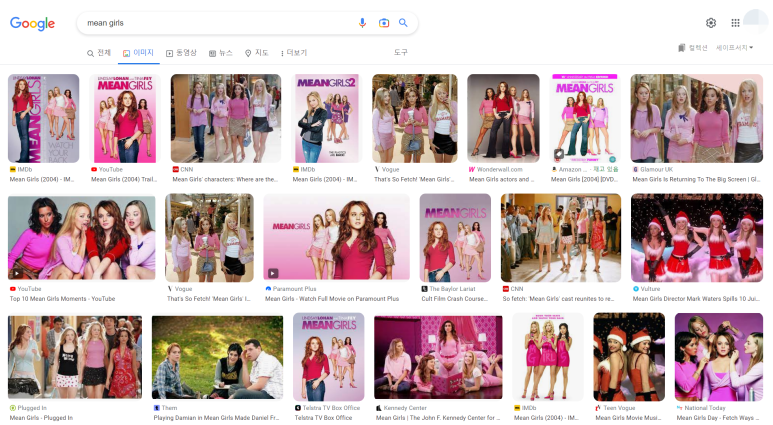
Task: Open the Glamour UK big screen thumbnail
Action: pos(697,118)
